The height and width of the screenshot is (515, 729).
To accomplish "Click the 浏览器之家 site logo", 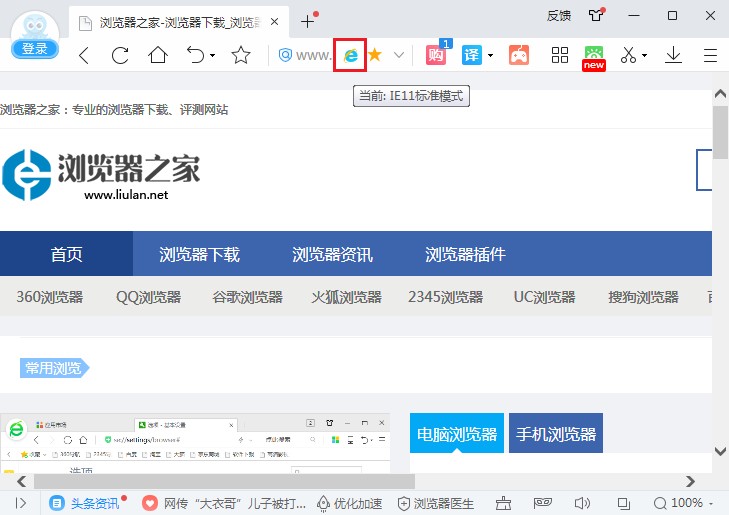I will [101, 175].
